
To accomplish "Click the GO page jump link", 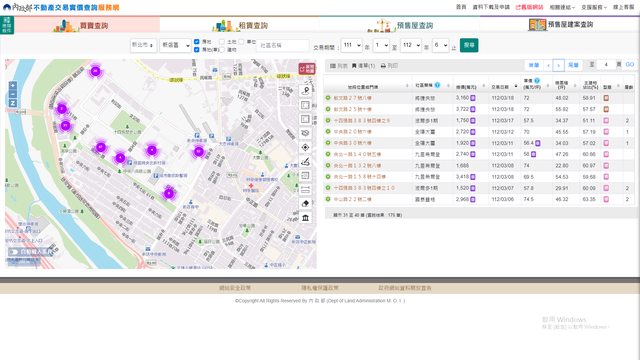I will point(630,64).
